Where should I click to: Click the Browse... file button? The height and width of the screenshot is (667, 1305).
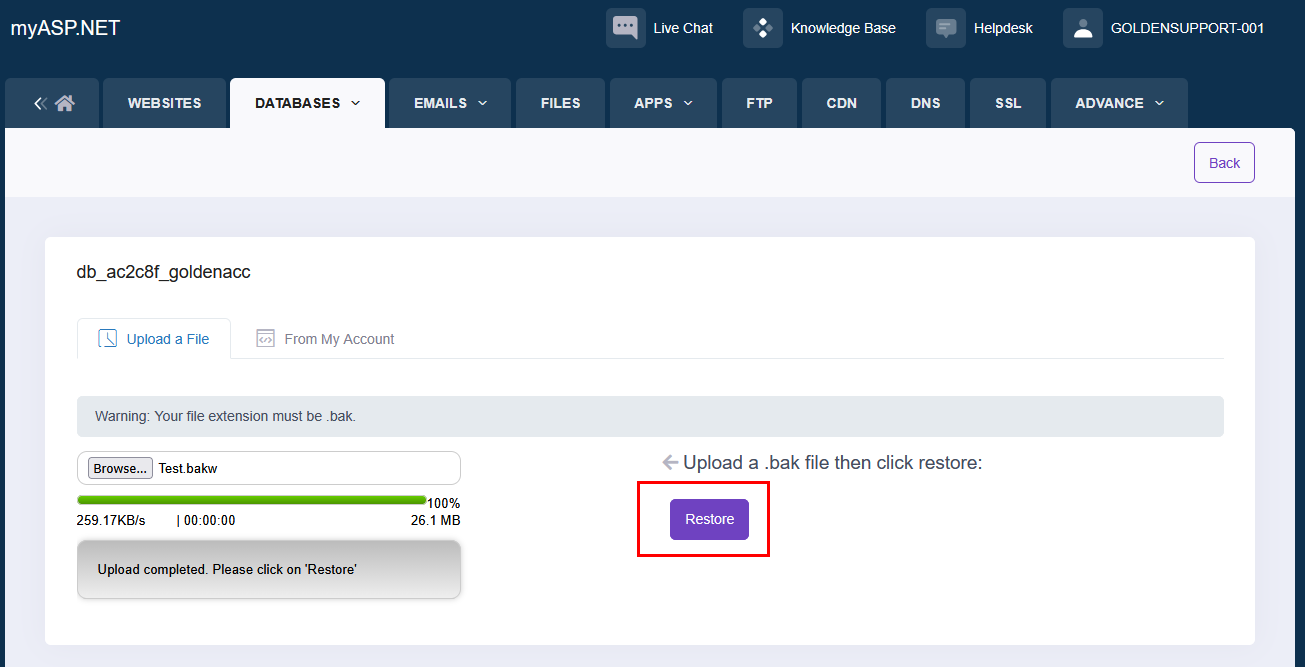click(120, 468)
